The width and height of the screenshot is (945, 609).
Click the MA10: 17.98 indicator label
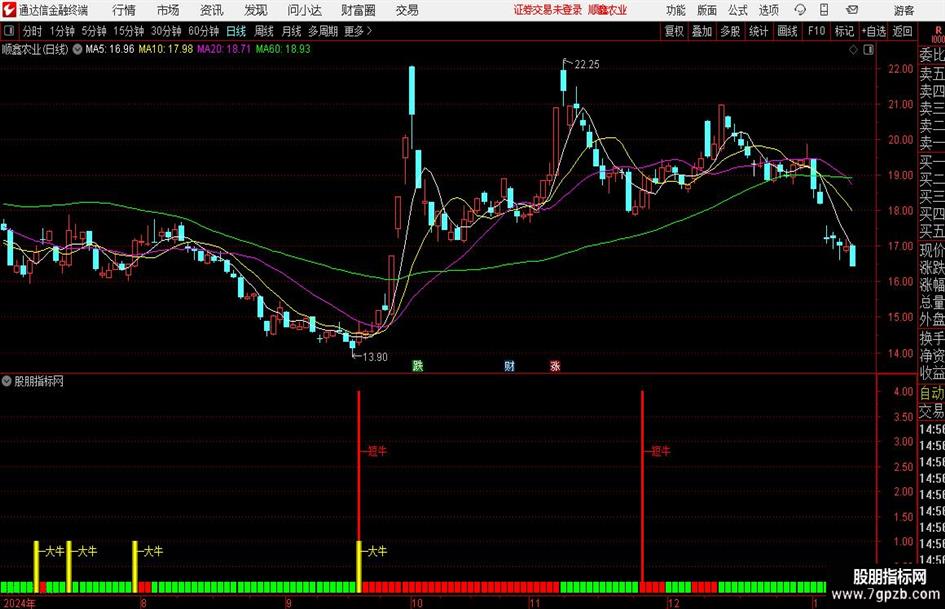click(166, 49)
